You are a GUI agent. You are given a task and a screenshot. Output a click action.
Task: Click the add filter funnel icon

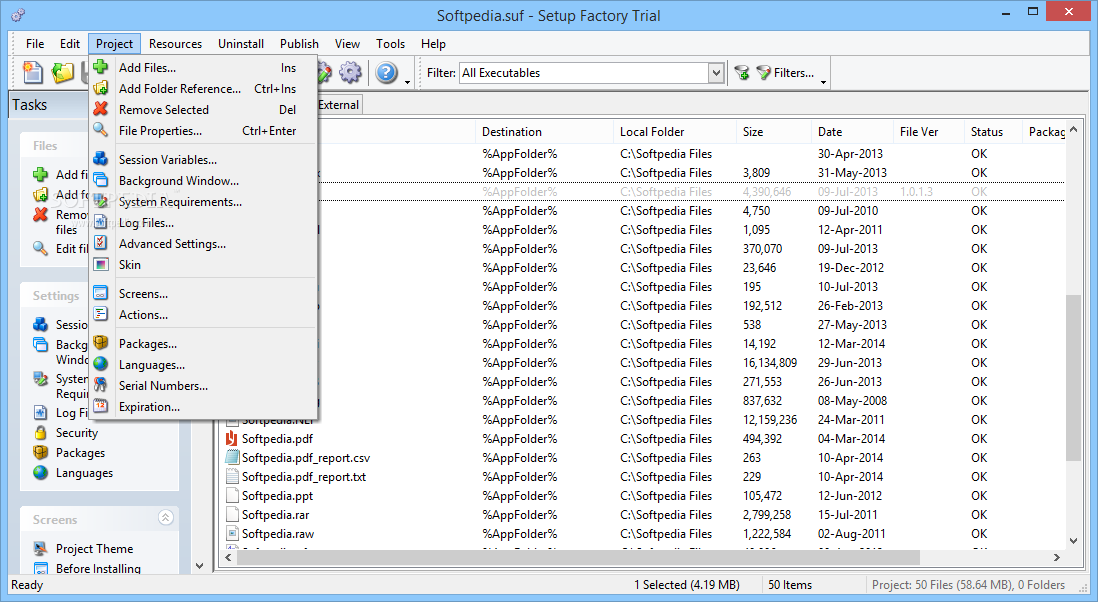(742, 72)
